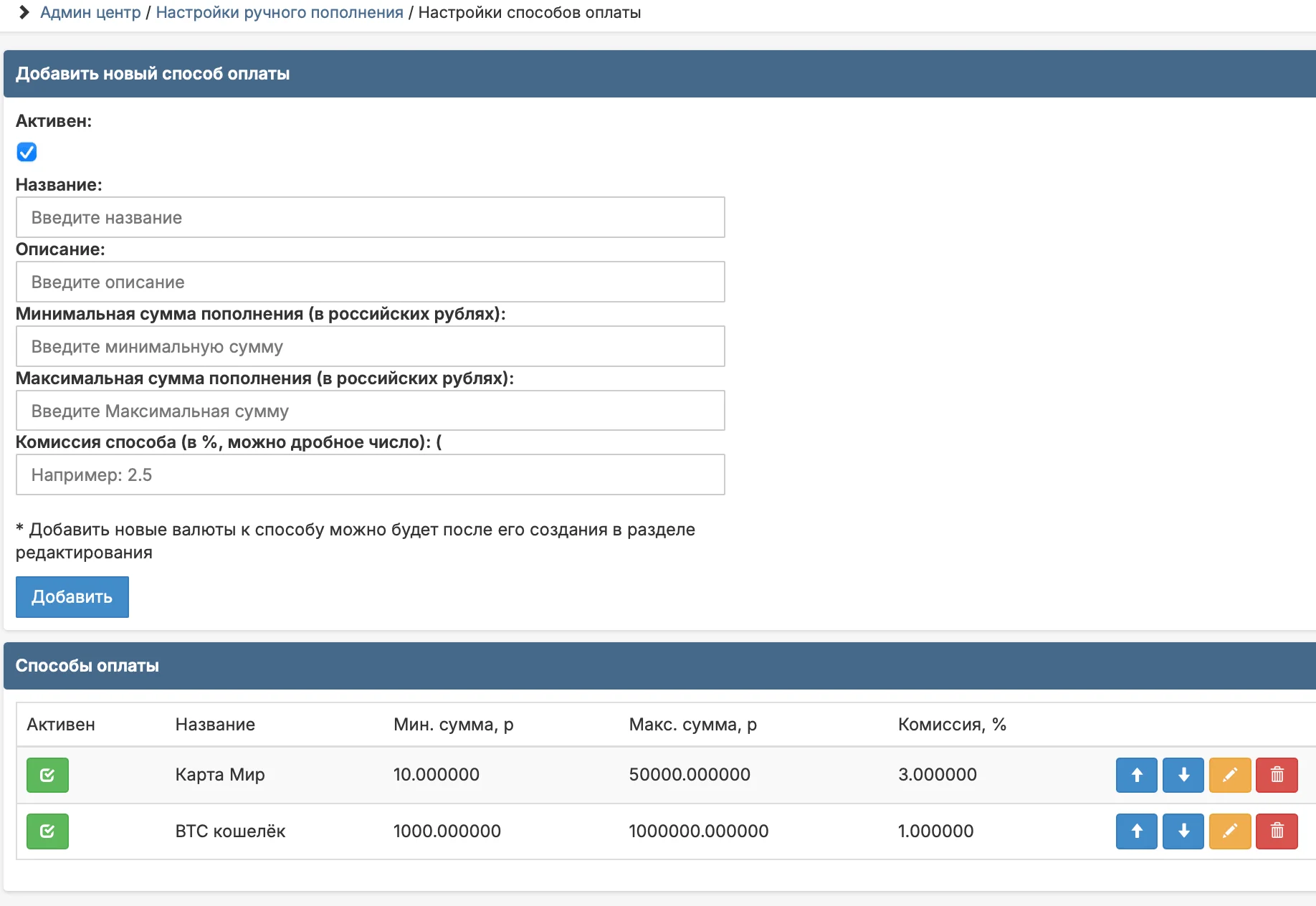Image resolution: width=1316 pixels, height=906 pixels.
Task: Move BTC кошелёк method up
Action: [1136, 831]
